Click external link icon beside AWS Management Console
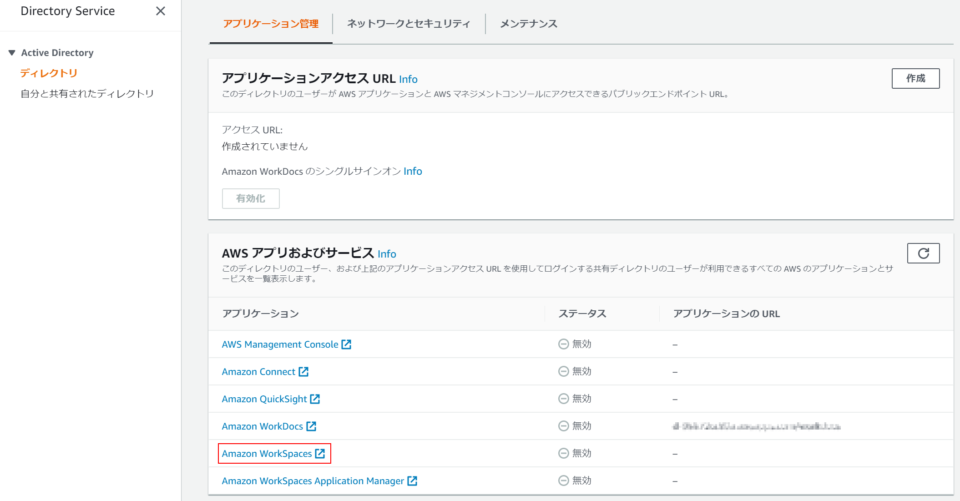 click(x=347, y=344)
